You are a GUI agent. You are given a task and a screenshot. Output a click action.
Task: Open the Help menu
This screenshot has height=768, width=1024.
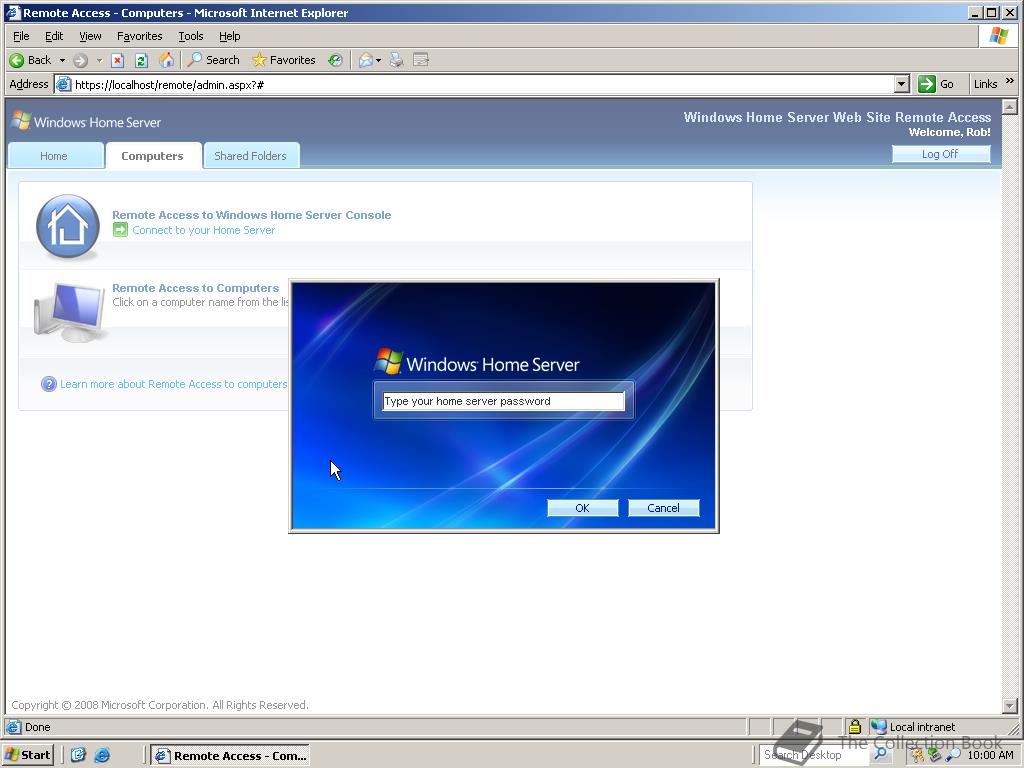pos(229,36)
